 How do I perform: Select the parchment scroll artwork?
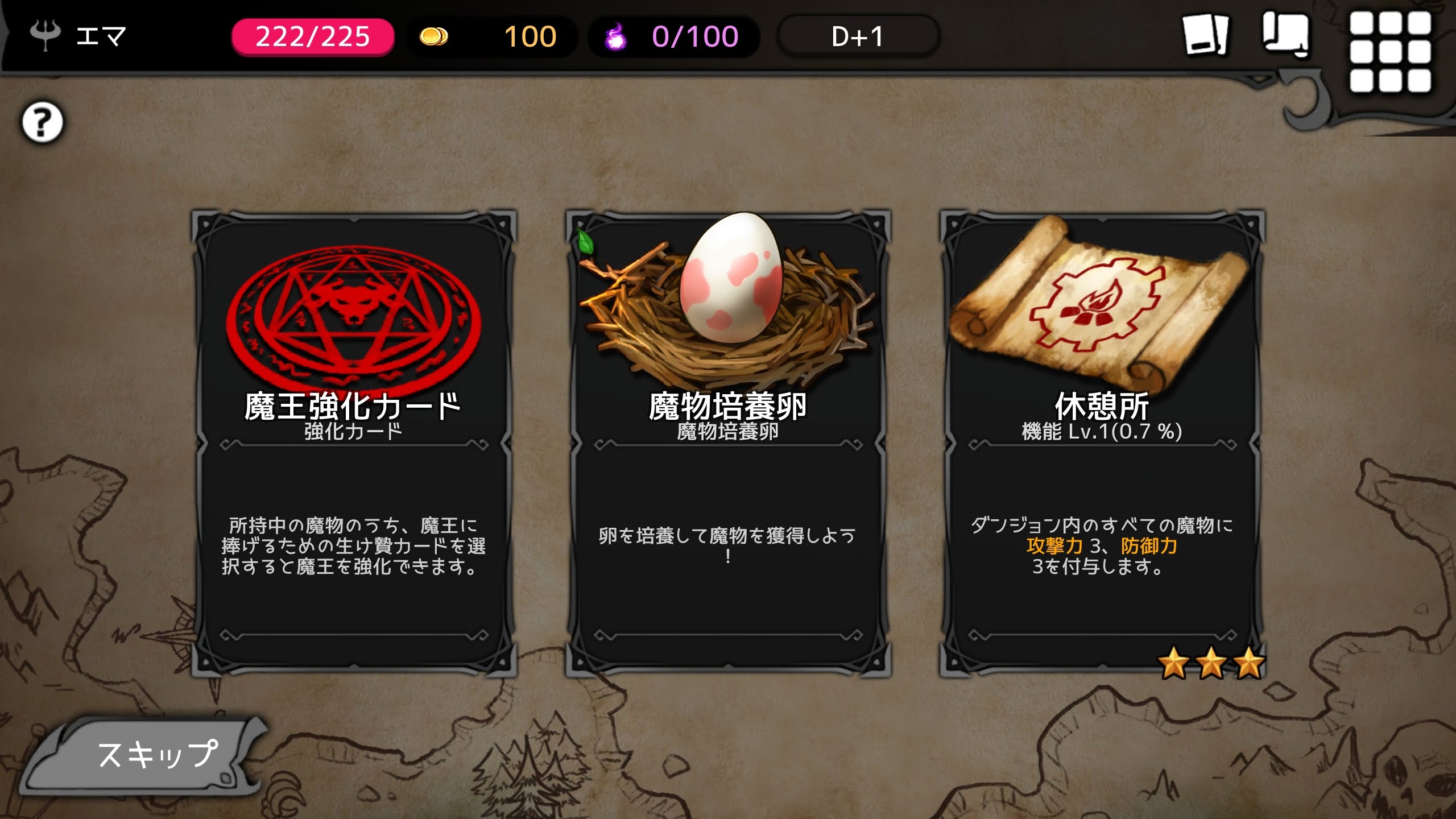[x=1100, y=305]
